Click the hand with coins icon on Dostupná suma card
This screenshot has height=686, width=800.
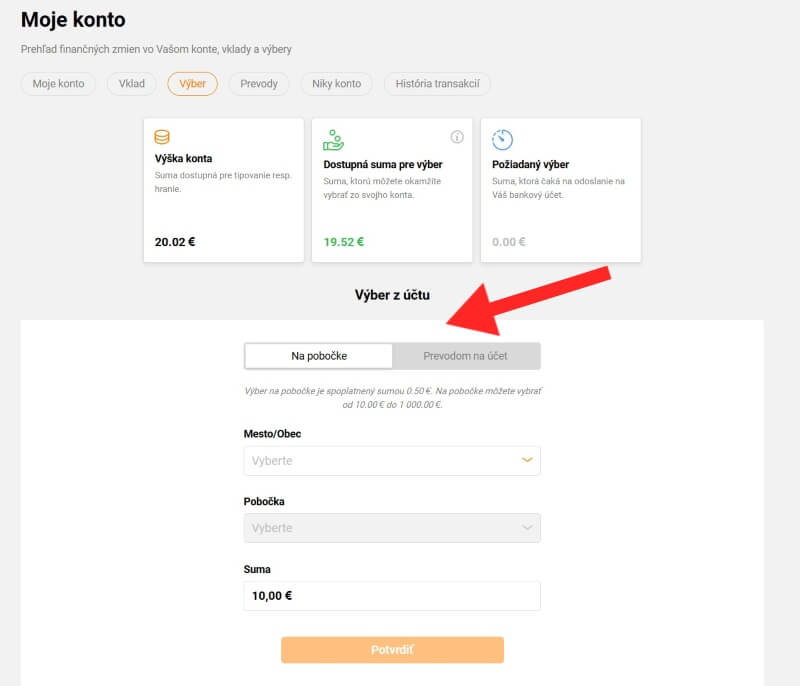tap(333, 140)
